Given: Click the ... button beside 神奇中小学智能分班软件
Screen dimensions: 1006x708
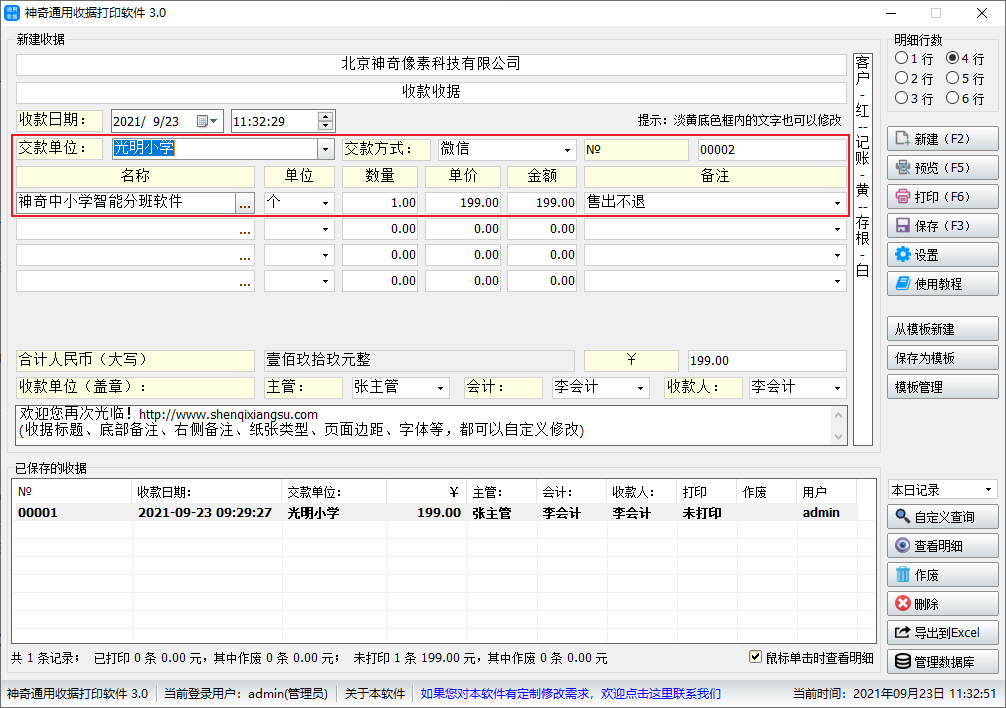Looking at the screenshot, I should tap(244, 203).
